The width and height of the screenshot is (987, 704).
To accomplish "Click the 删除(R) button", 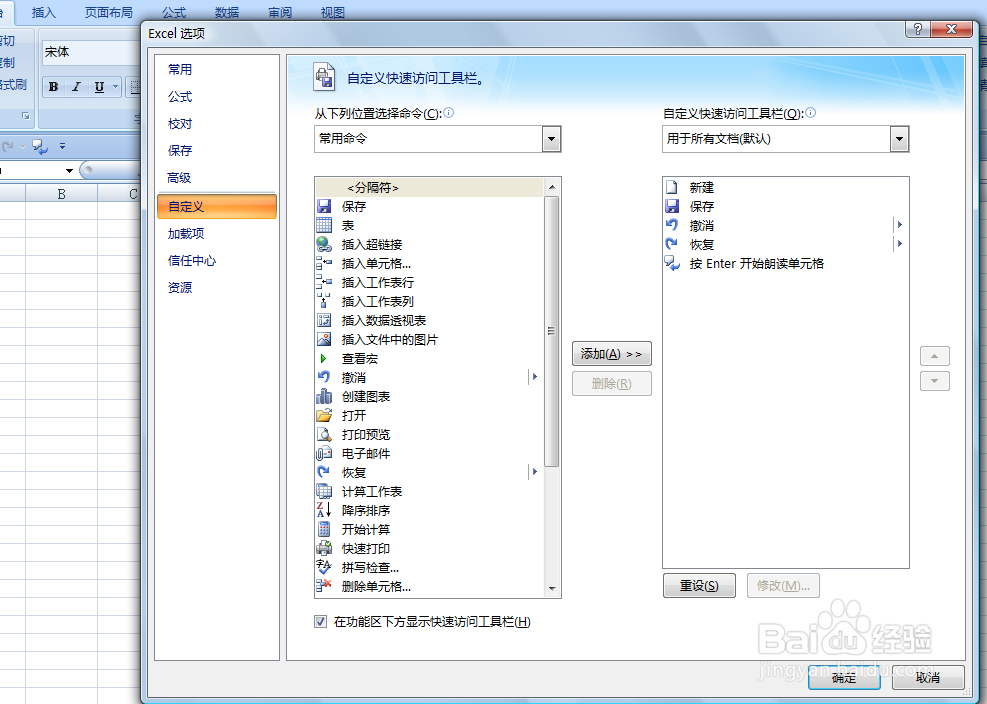I will coord(611,383).
